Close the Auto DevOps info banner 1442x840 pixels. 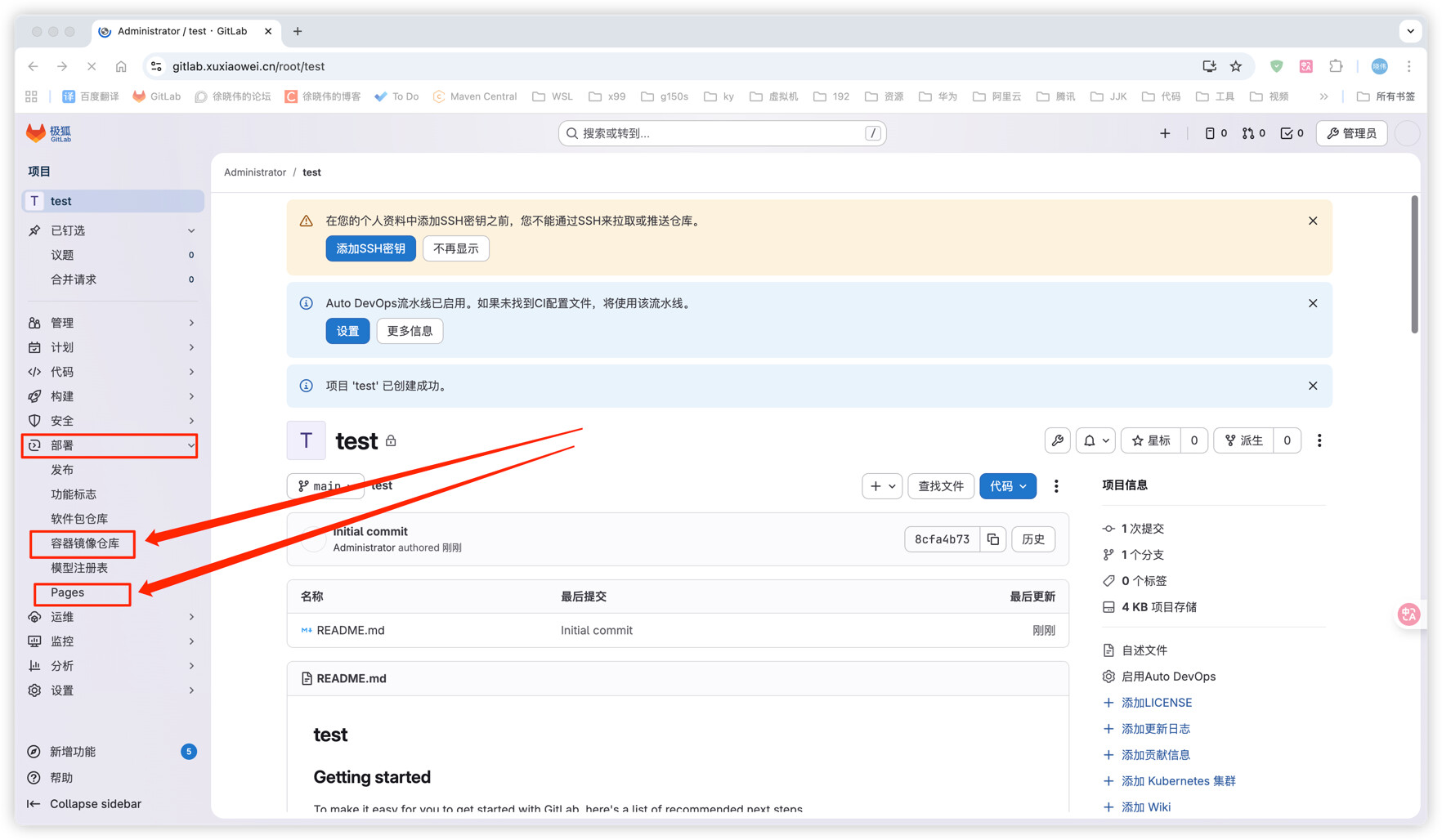[x=1313, y=303]
